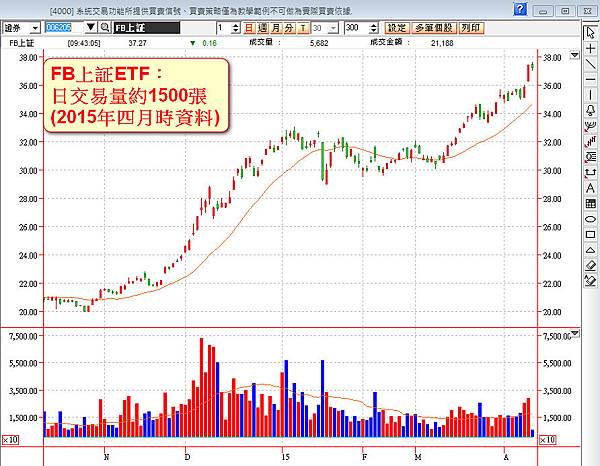Viewport: 600px width, 466px height.
Task: Open the blue question mark help icon
Action: pos(520,9)
